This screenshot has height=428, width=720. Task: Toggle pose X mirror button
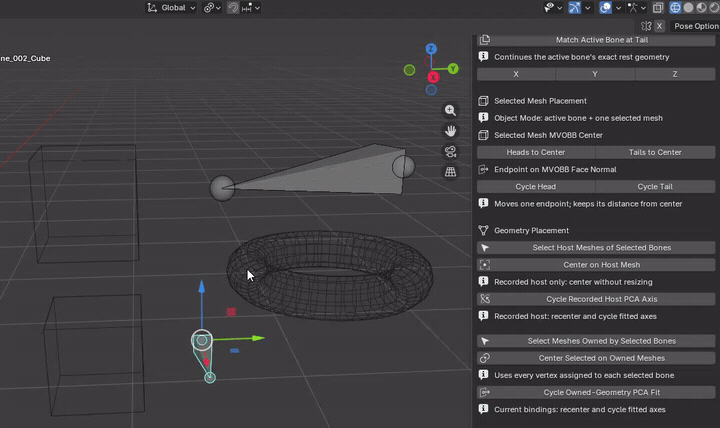click(659, 26)
